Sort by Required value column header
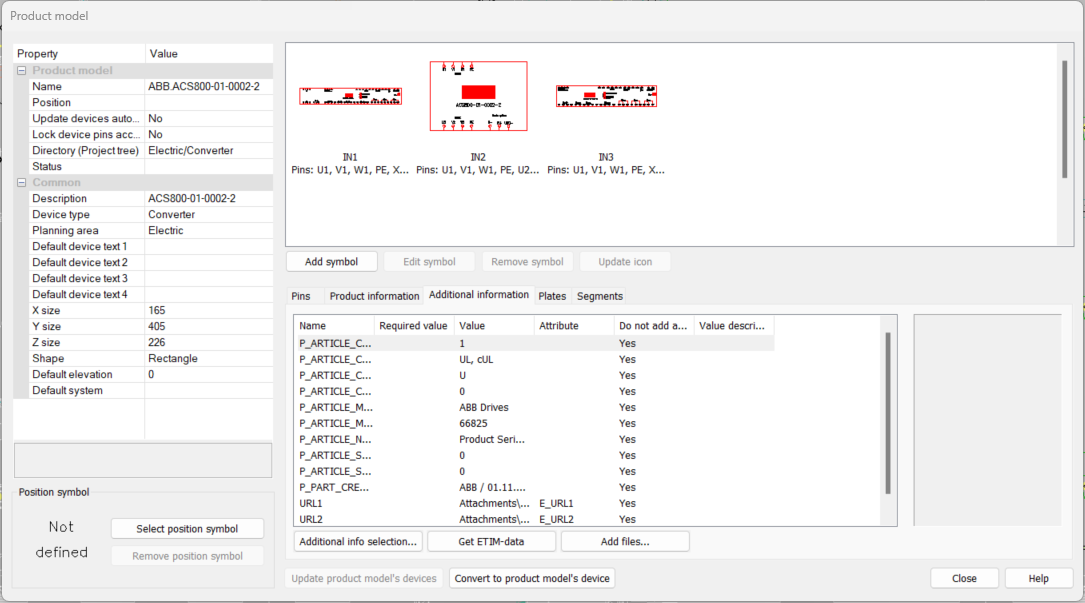 tap(413, 325)
